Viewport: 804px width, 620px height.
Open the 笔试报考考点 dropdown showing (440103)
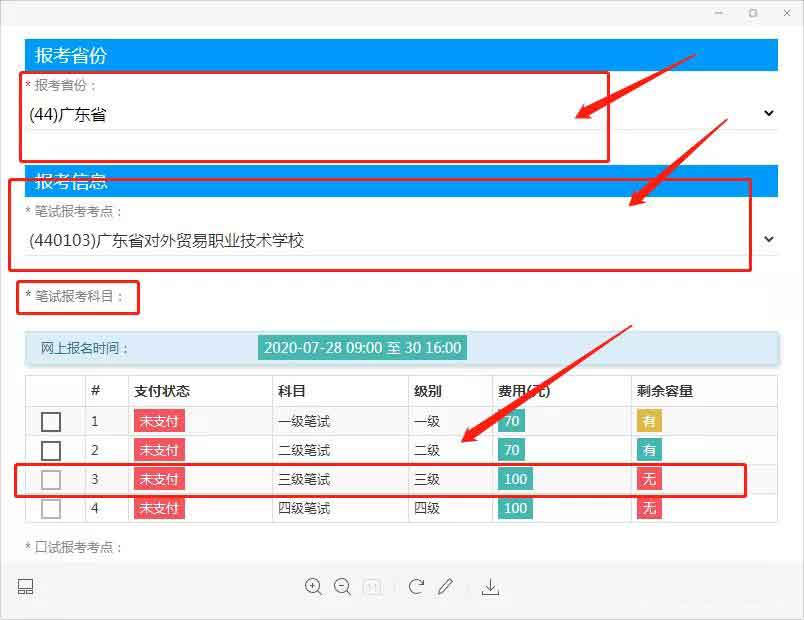pyautogui.click(x=403, y=240)
